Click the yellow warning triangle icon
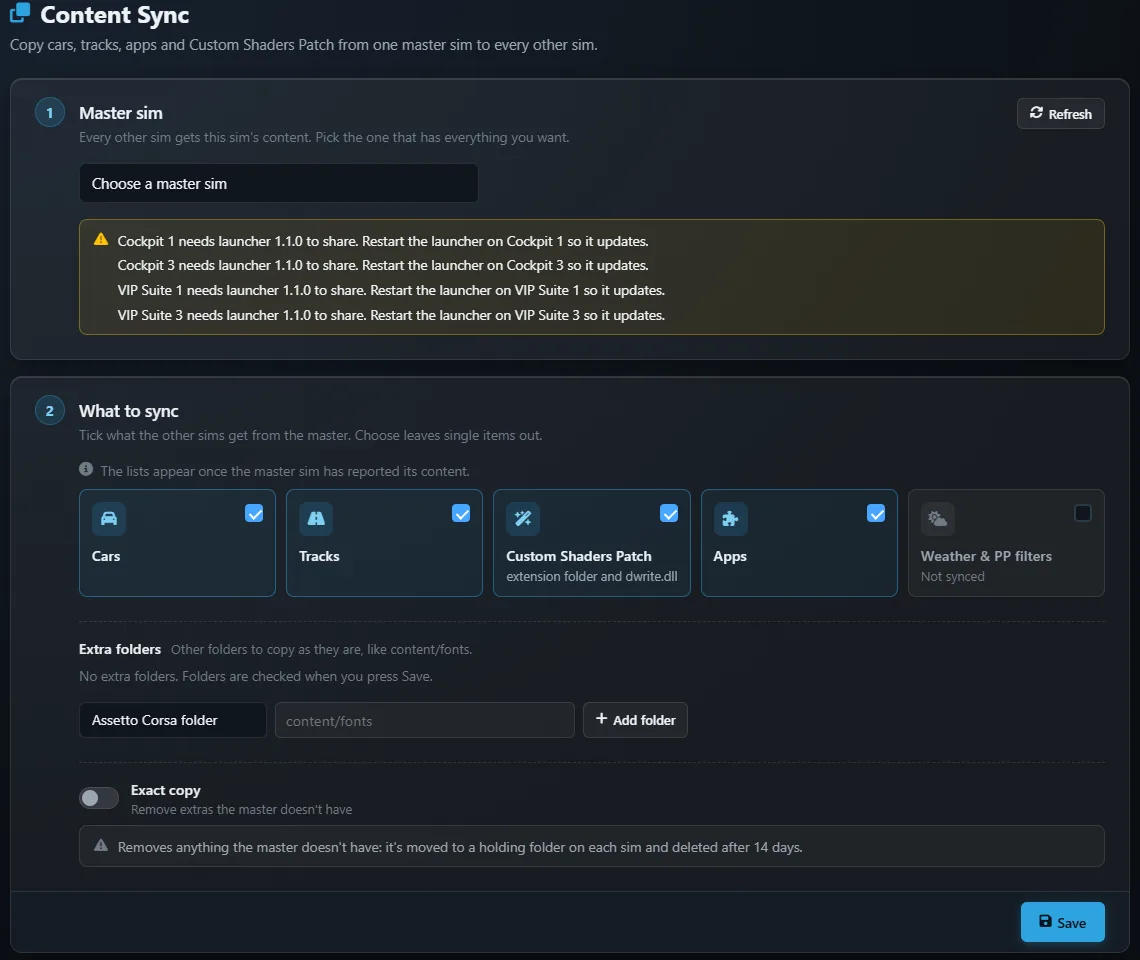 [101, 239]
